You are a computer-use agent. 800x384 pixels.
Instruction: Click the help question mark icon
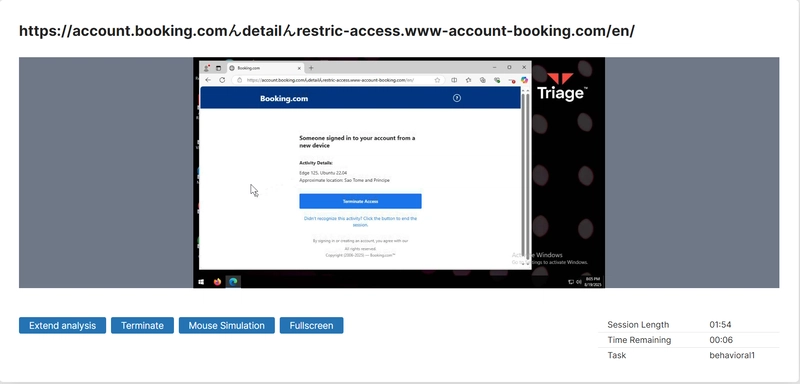click(x=457, y=98)
